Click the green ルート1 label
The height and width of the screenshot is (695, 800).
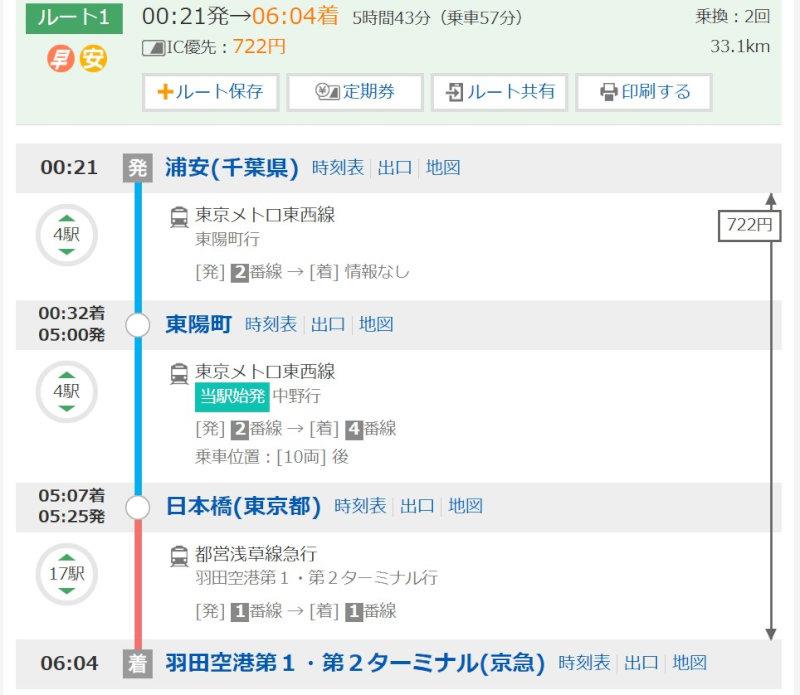[x=74, y=18]
